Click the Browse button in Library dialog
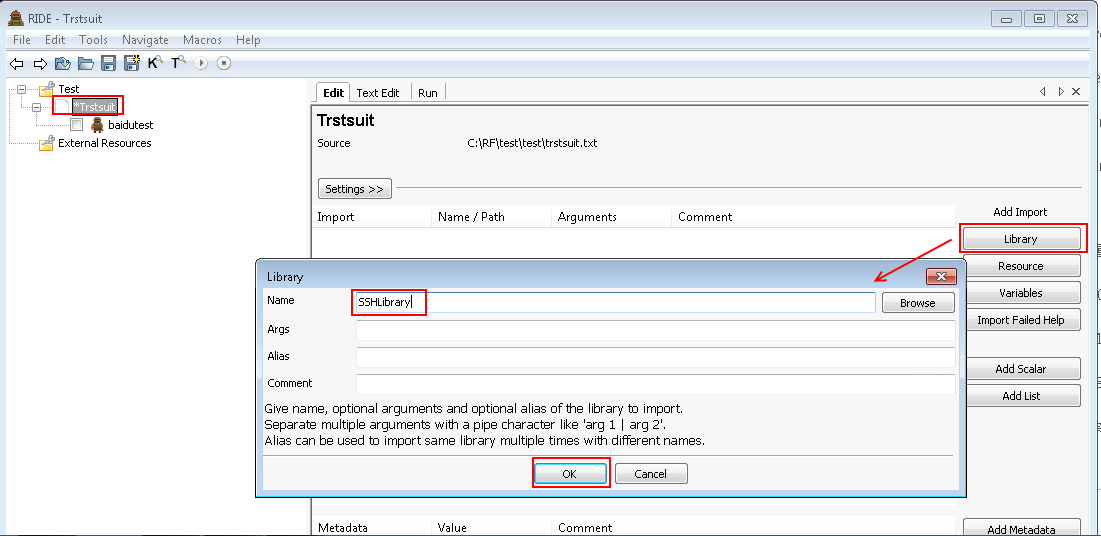This screenshot has height=536, width=1101. (x=918, y=303)
